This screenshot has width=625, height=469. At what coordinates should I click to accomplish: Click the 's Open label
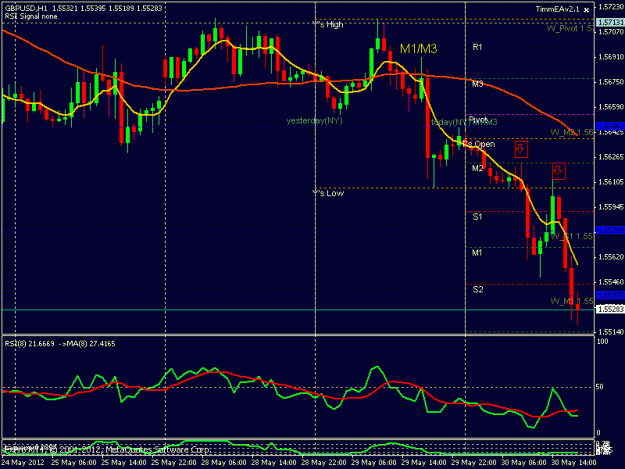coord(481,144)
